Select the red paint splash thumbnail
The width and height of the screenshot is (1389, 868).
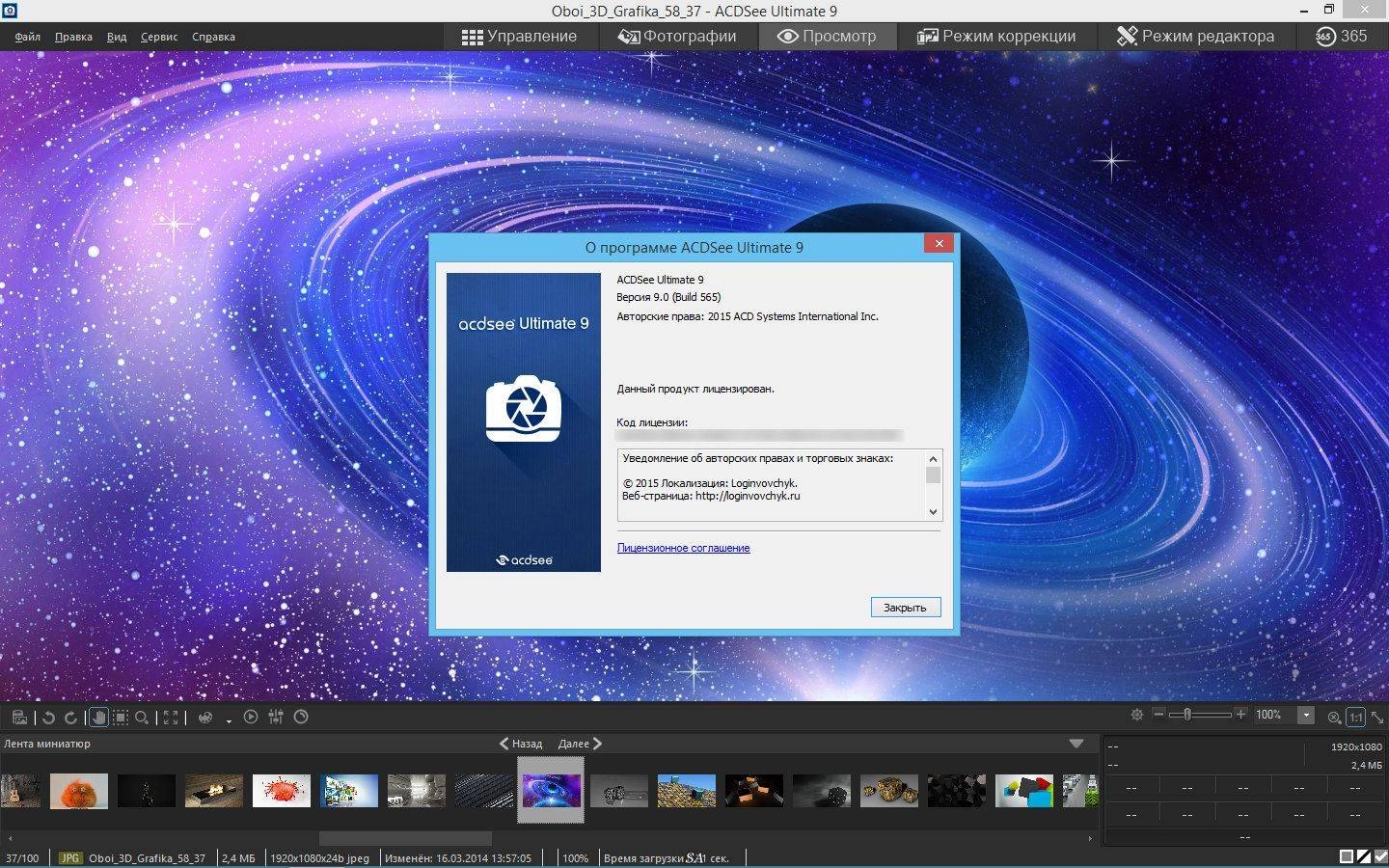point(282,791)
